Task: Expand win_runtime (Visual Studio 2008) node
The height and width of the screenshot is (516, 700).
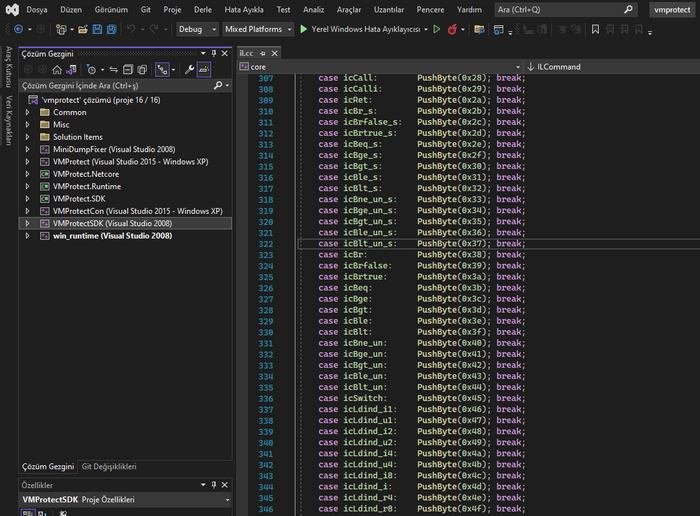Action: pos(28,236)
